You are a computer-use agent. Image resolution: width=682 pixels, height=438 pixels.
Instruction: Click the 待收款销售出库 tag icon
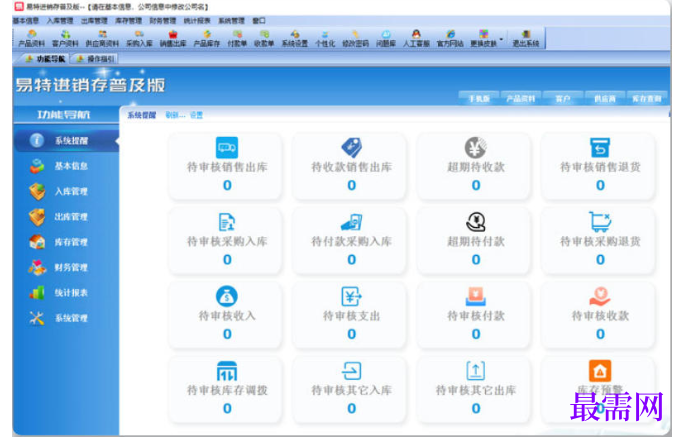click(351, 147)
